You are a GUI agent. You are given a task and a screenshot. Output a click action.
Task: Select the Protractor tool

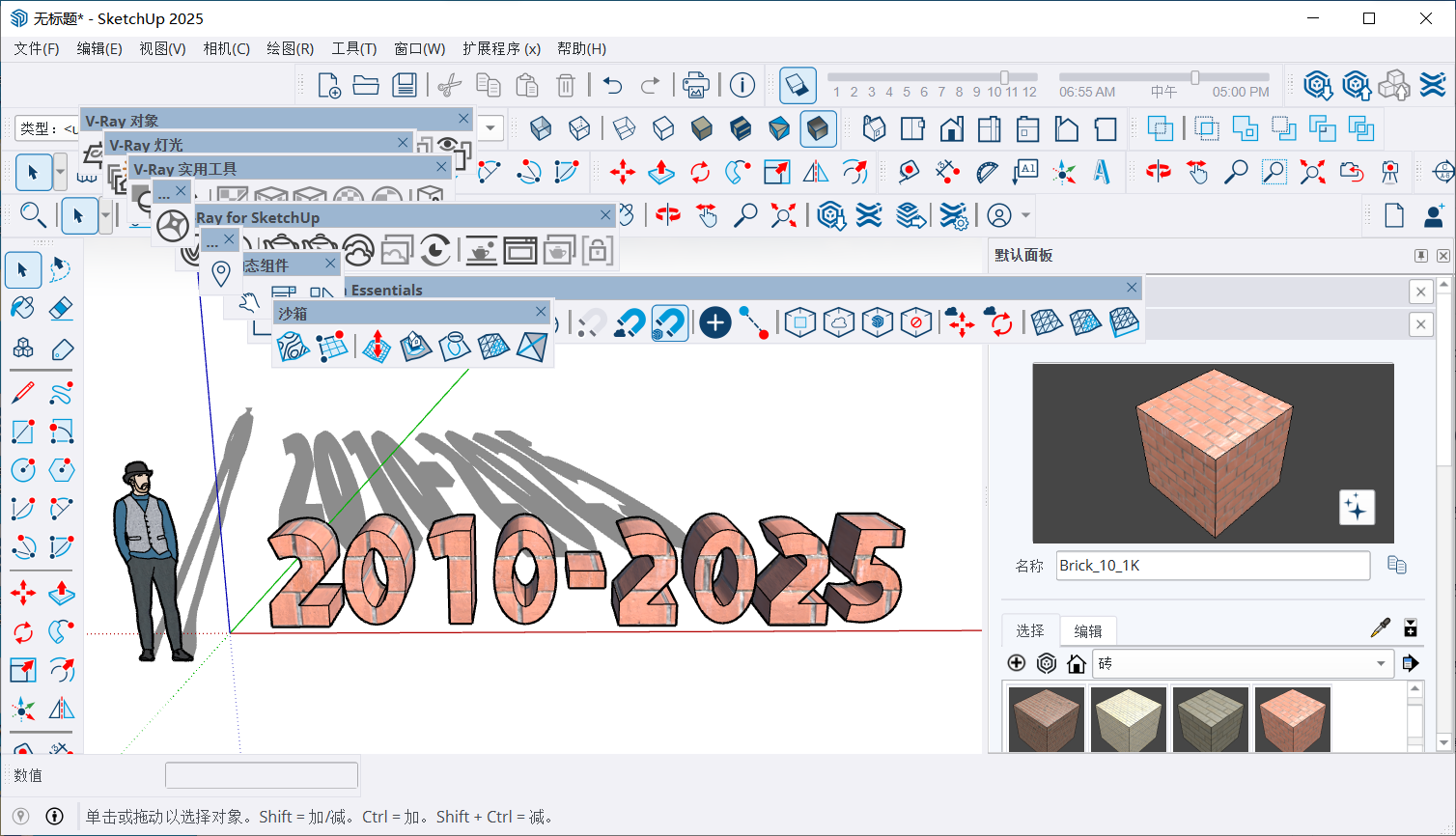point(987,172)
